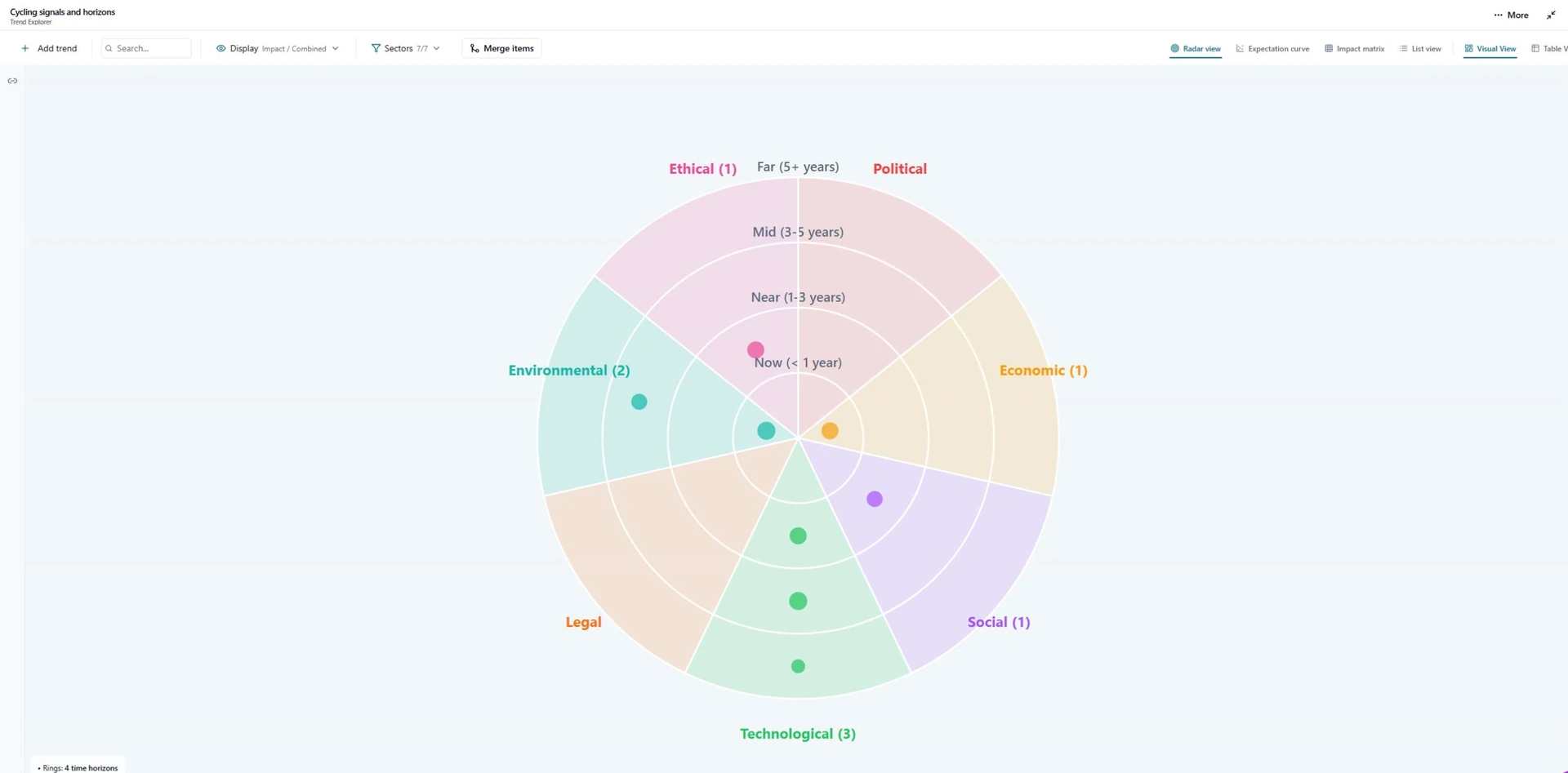Image resolution: width=1568 pixels, height=773 pixels.
Task: Switch to the Radar view tab
Action: pos(1196,49)
